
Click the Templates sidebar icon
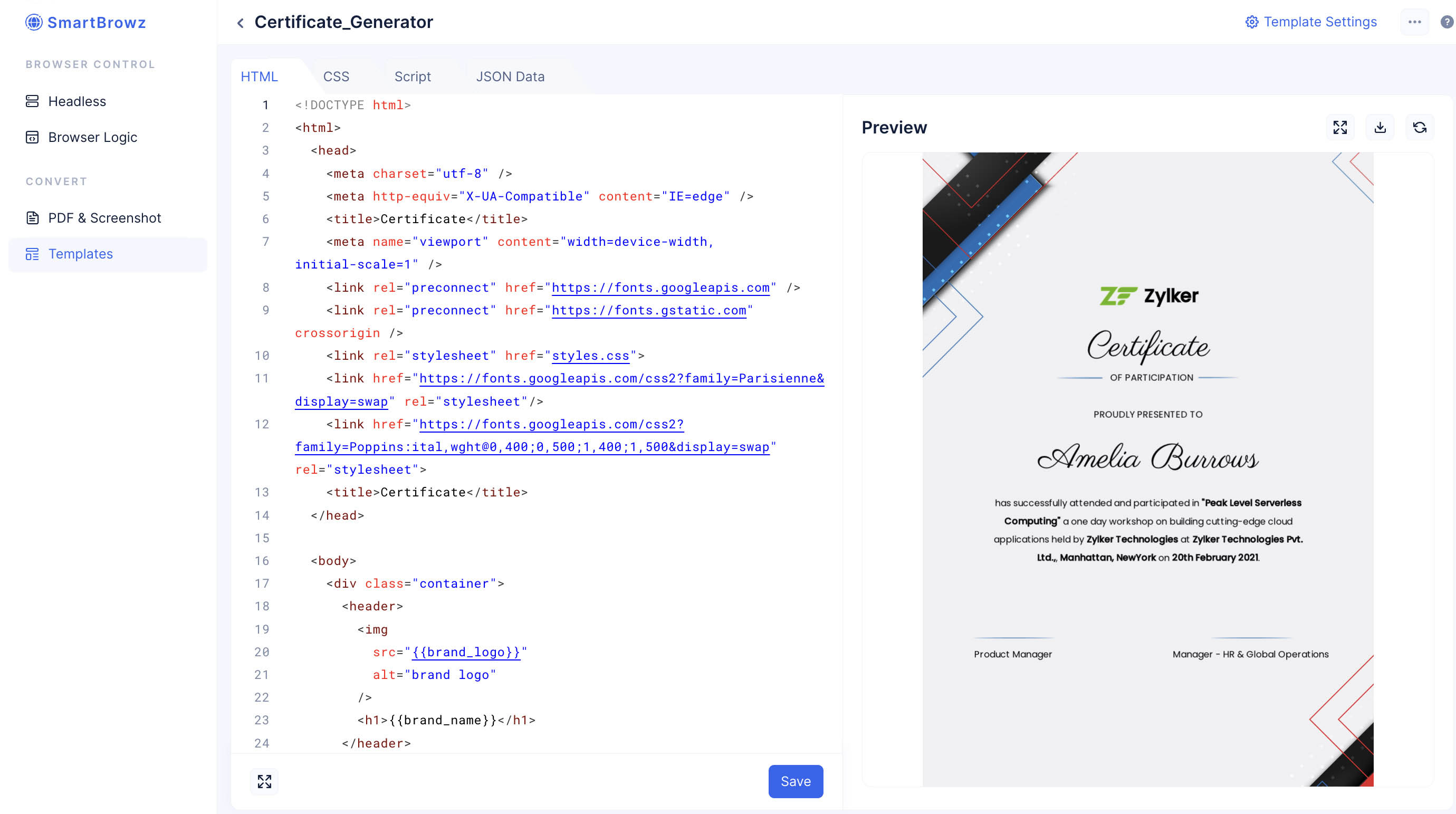(x=32, y=254)
